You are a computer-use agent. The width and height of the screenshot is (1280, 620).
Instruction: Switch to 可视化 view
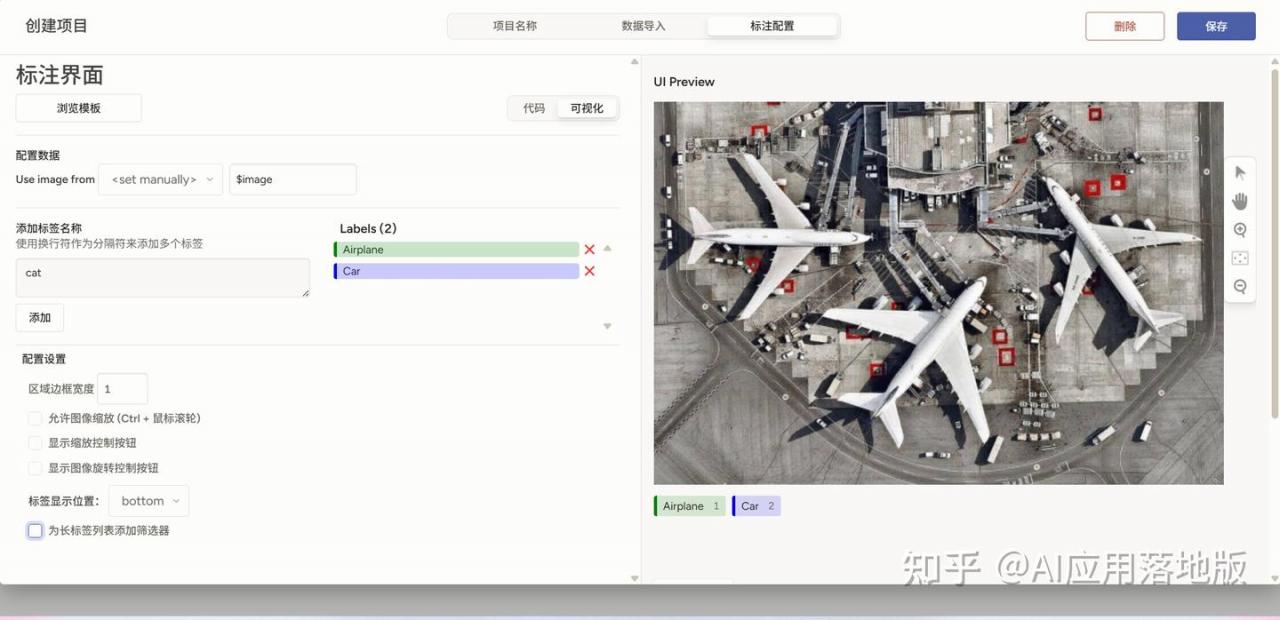tap(587, 108)
